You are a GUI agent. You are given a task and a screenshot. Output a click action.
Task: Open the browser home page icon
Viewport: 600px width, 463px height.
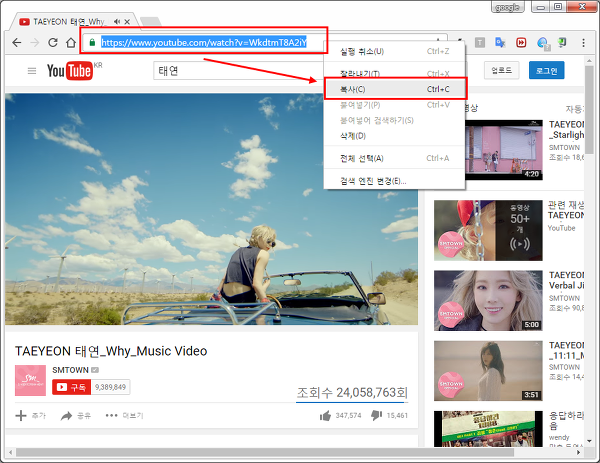71,42
